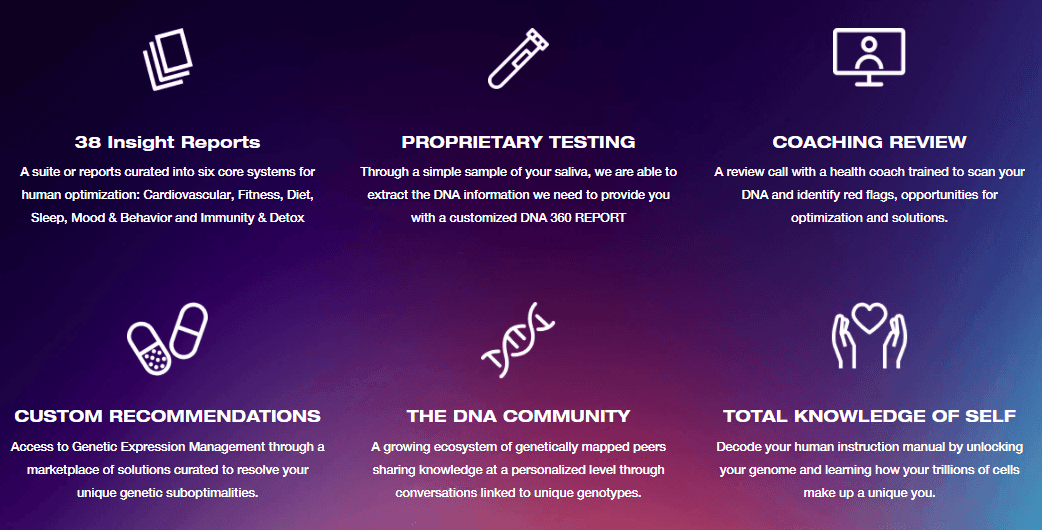The image size is (1042, 530).
Task: Click the saliva sample description paragraph
Action: click(x=518, y=195)
